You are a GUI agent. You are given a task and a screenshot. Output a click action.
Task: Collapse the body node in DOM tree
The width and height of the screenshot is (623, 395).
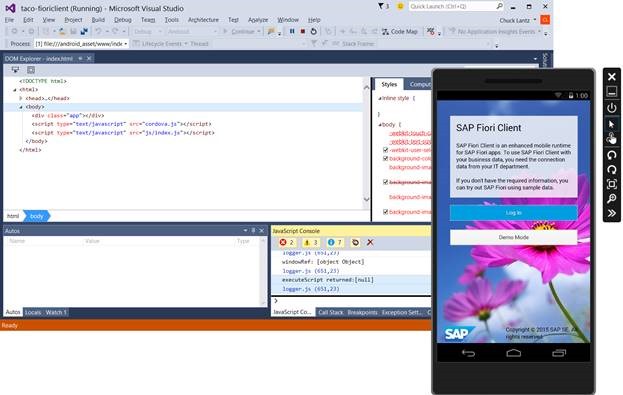[x=21, y=107]
